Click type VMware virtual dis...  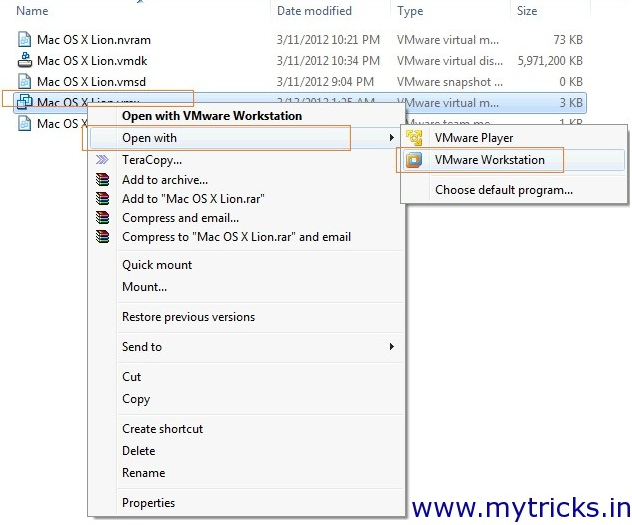(x=449, y=61)
